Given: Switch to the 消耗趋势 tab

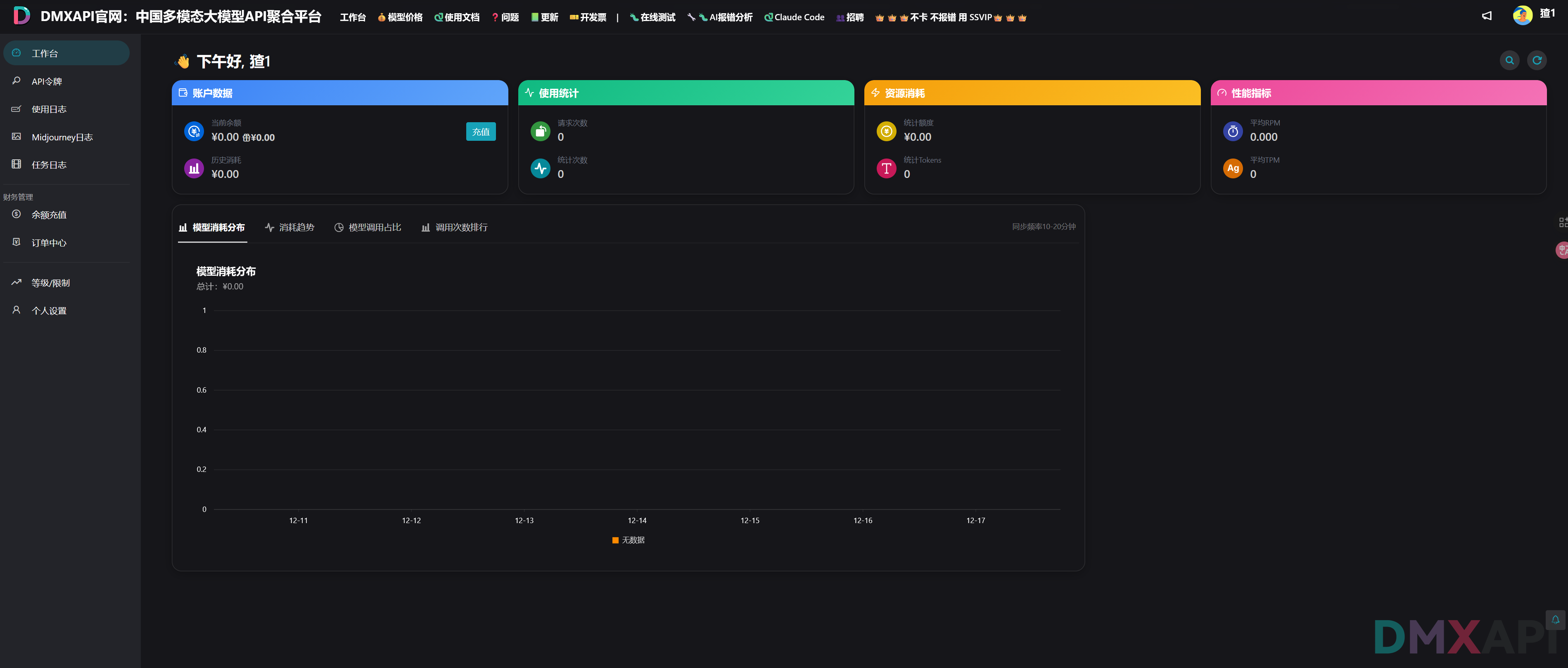Looking at the screenshot, I should (x=289, y=227).
